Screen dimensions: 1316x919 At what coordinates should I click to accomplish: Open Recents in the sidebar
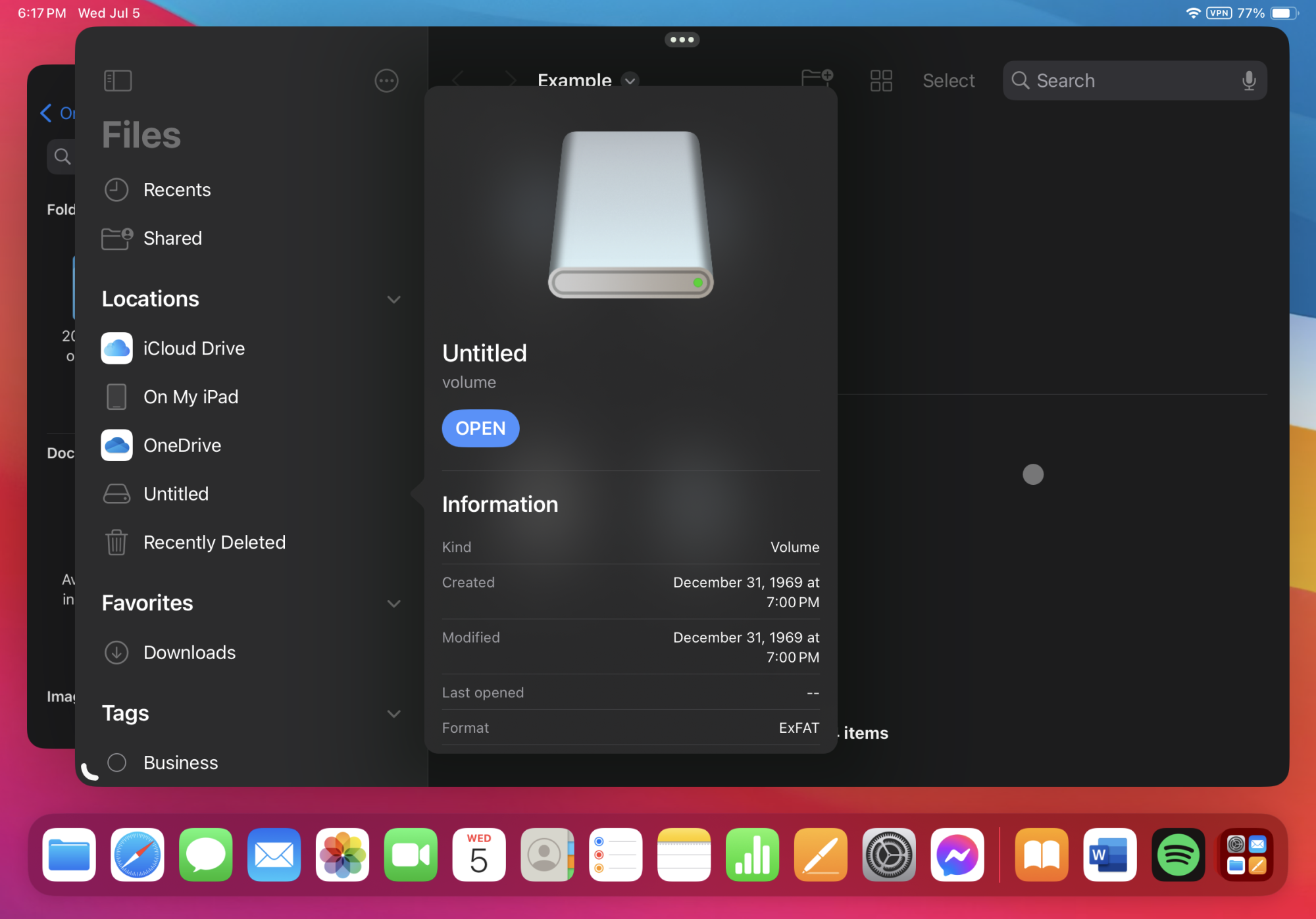click(176, 190)
